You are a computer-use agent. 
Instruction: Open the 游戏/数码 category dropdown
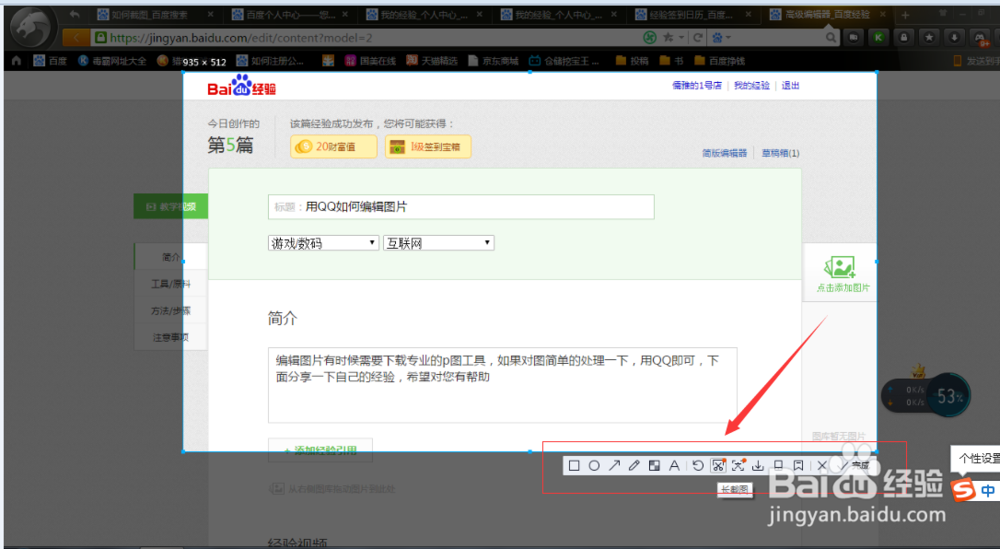pyautogui.click(x=323, y=243)
